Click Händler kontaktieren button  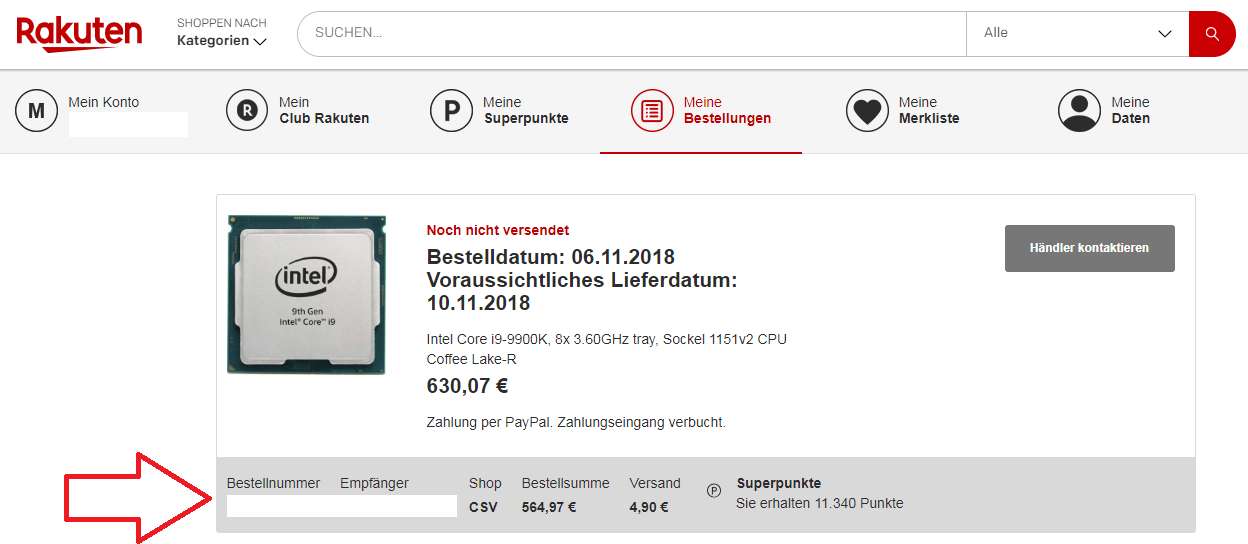click(1090, 248)
